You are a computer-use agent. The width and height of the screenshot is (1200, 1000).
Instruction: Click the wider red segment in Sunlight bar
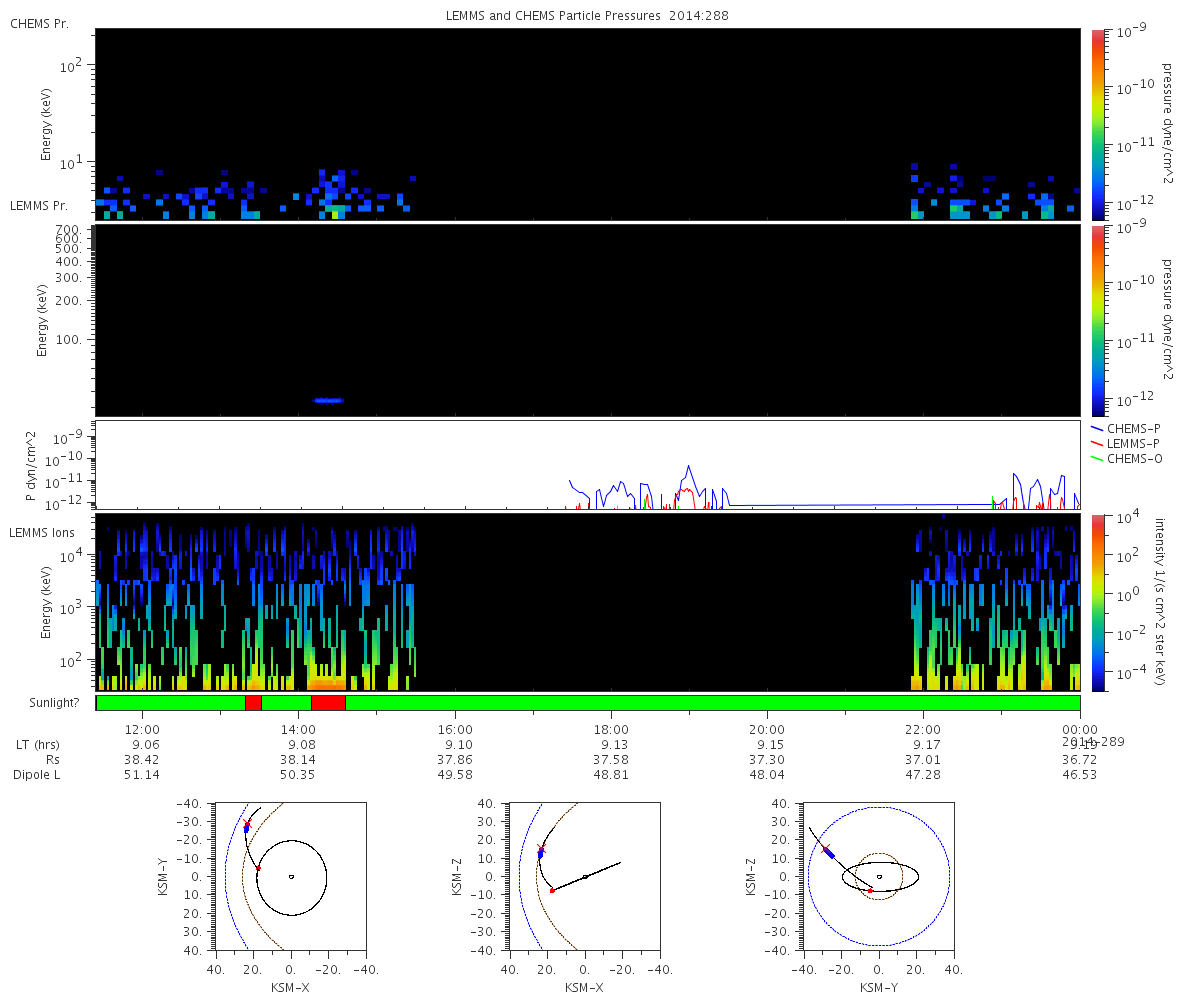click(328, 703)
